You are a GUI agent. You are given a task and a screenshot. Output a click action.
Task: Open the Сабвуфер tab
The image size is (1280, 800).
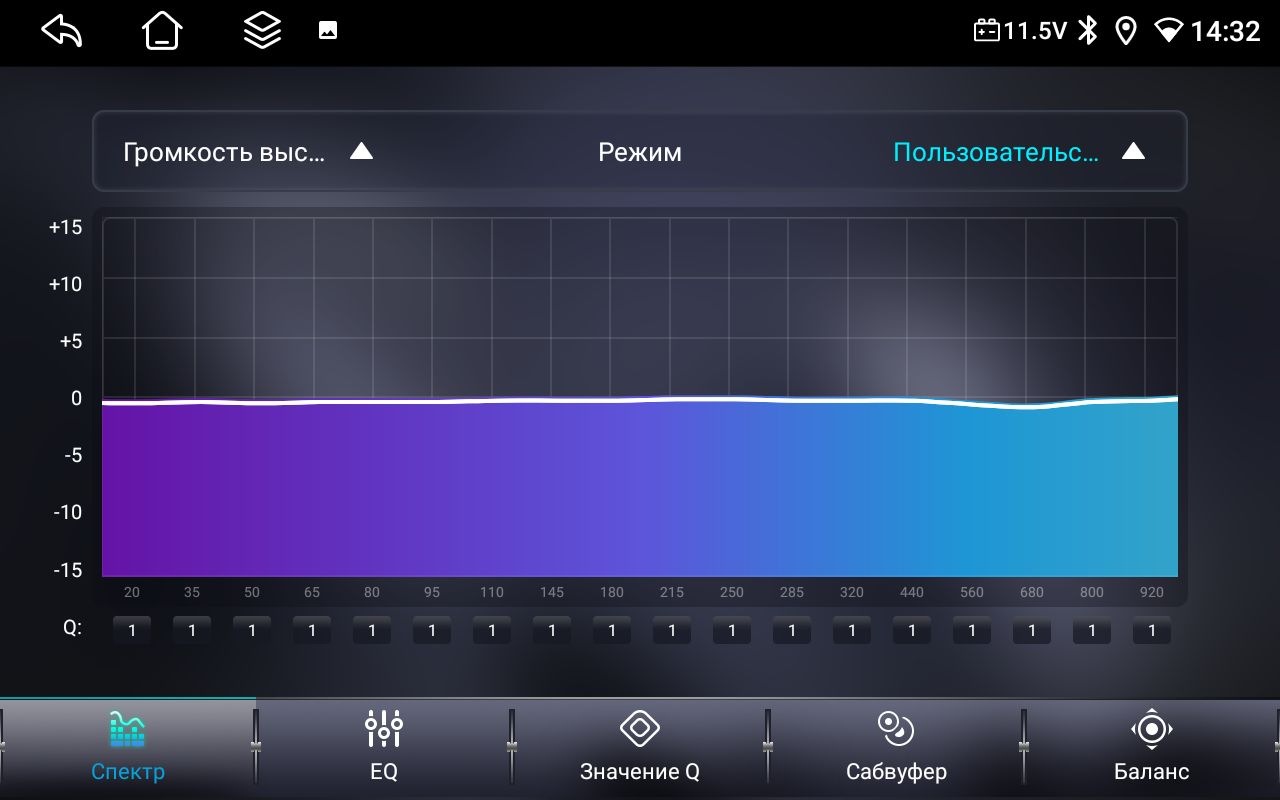[x=896, y=746]
